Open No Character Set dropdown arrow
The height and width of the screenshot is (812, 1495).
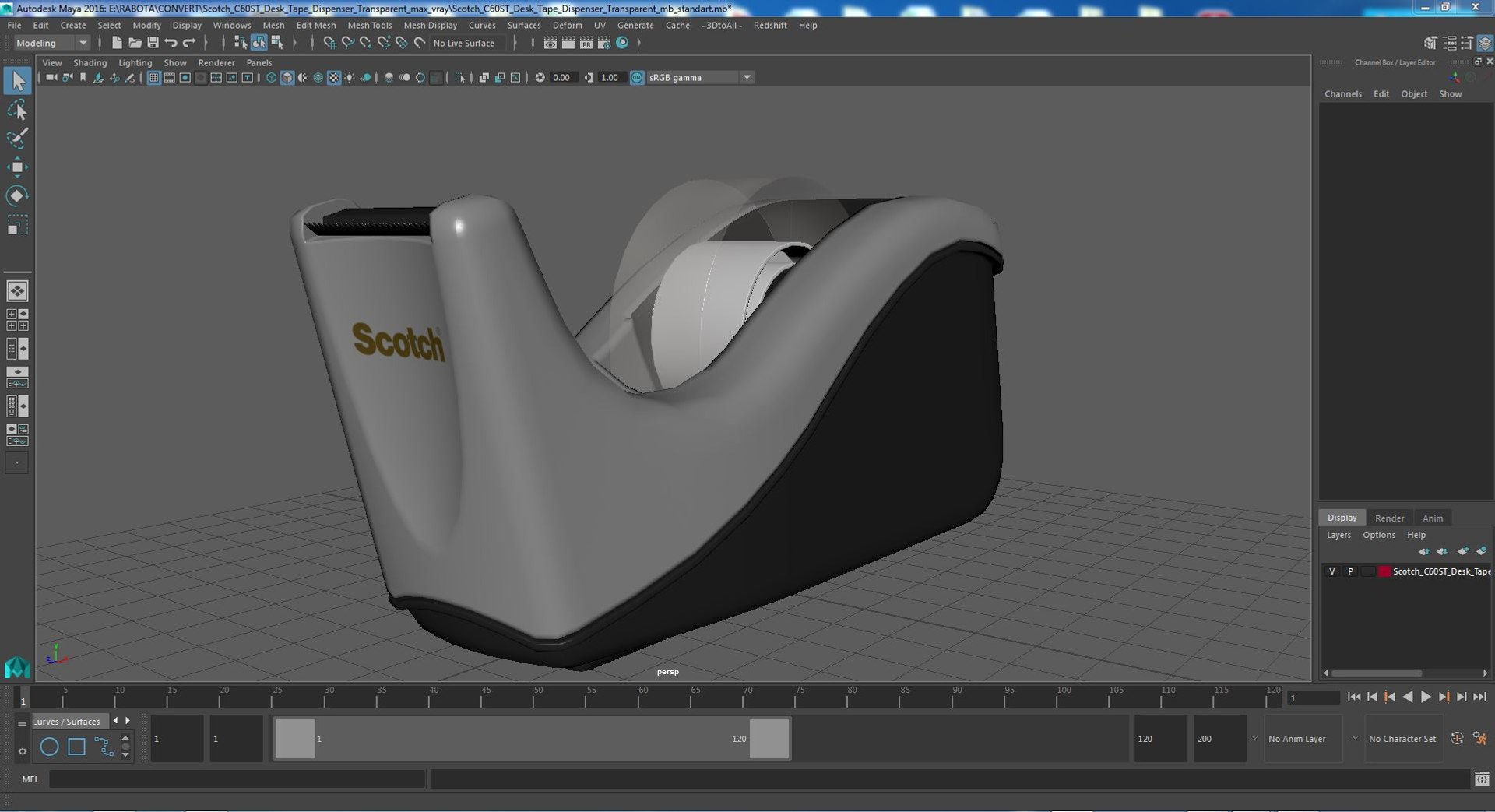point(1355,738)
